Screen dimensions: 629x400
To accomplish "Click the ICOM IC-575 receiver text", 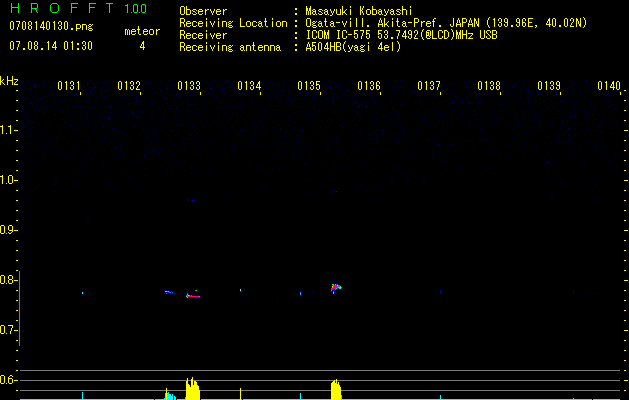I will (x=402, y=35).
